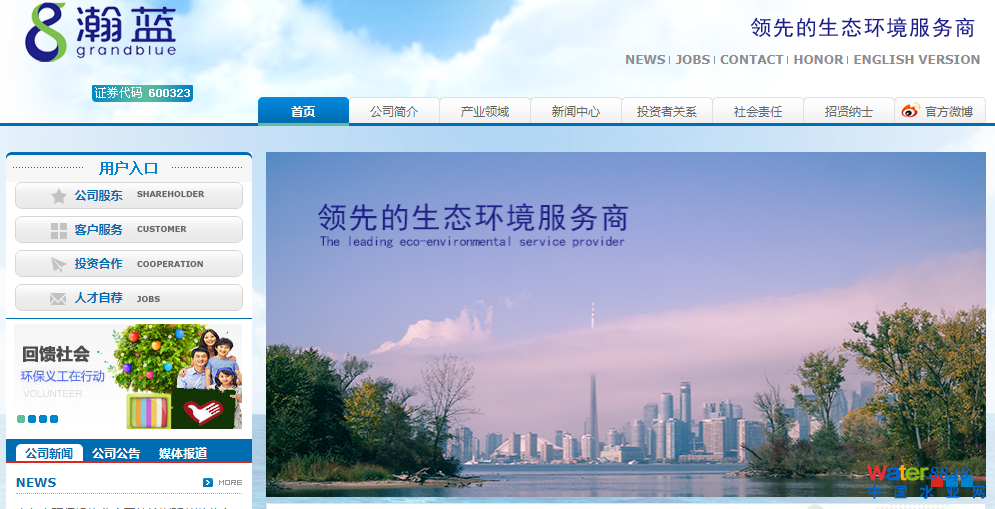The height and width of the screenshot is (509, 995).
Task: Switch to the 媒体报道 tab
Action: (x=183, y=453)
